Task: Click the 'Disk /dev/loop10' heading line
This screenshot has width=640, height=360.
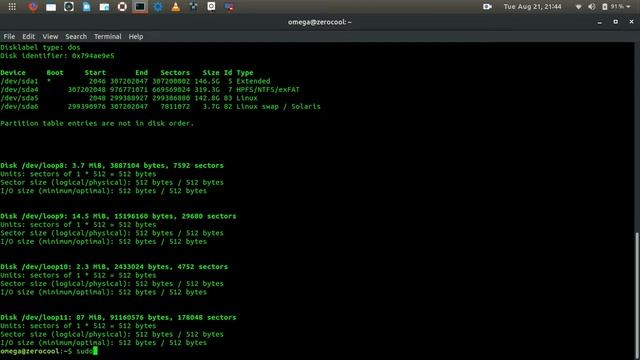Action: coord(114,267)
